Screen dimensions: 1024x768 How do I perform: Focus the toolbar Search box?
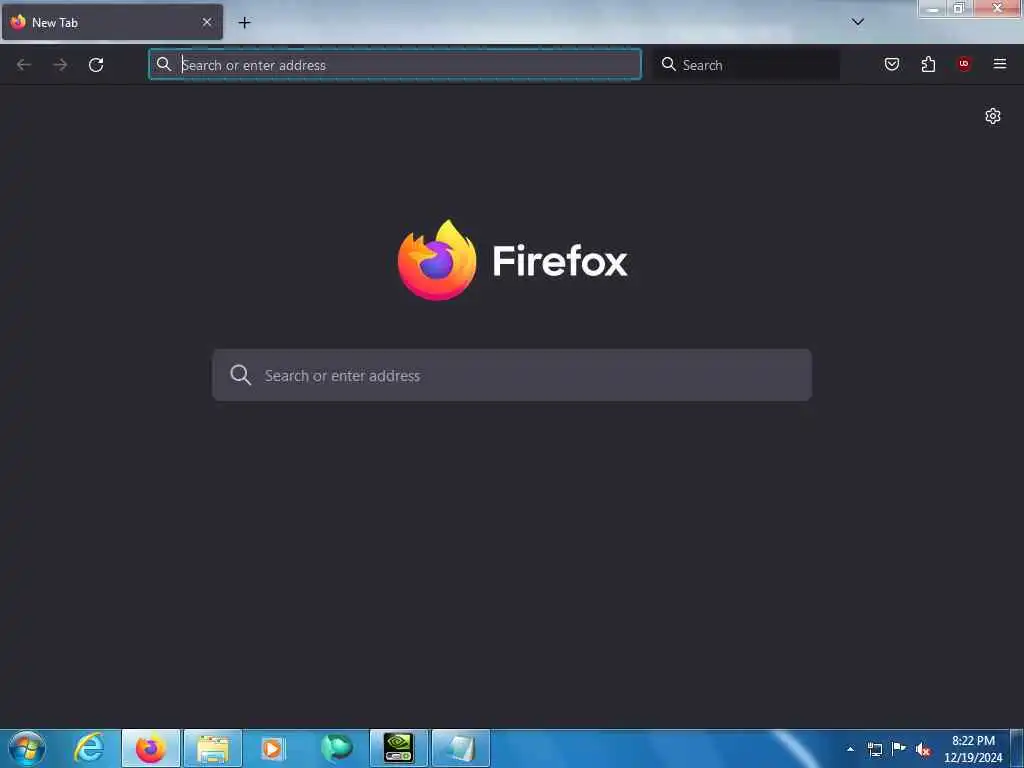(746, 65)
